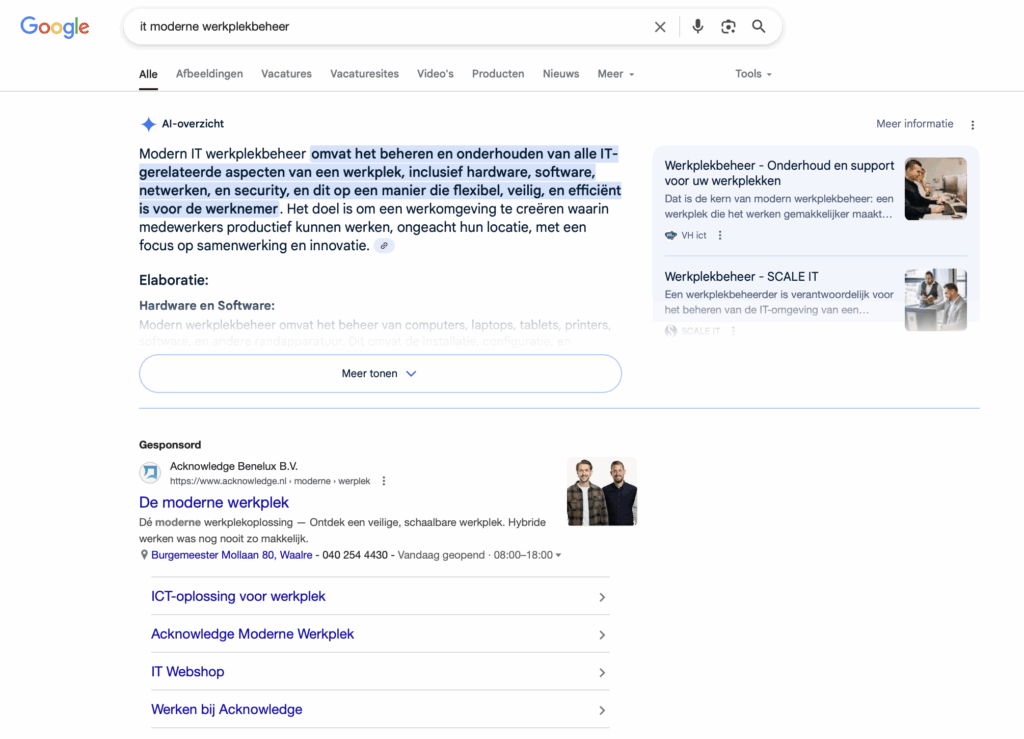Viewport: 1024px width, 739px height.
Task: Click the Gesponsord label
Action: click(x=170, y=445)
